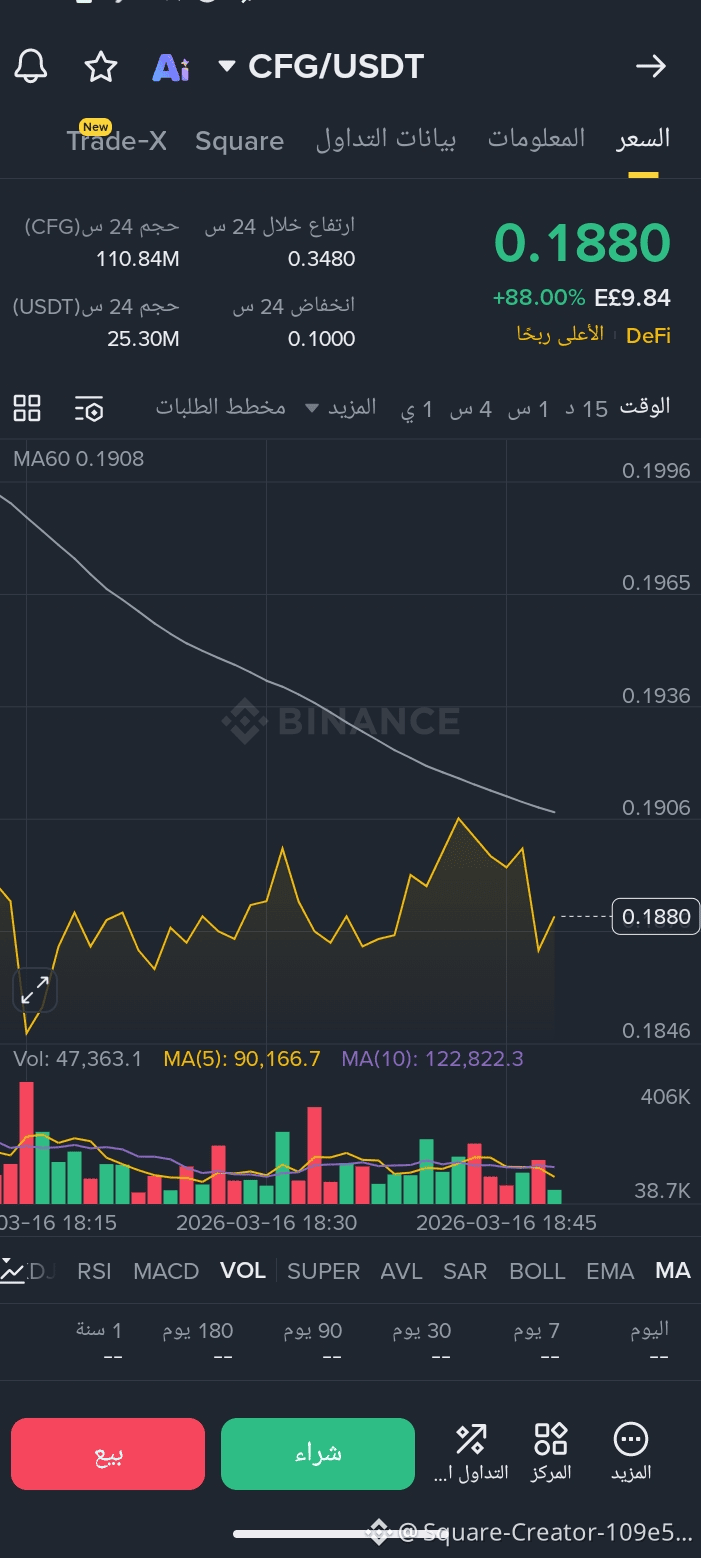Tap 24h low value 0.1000

coord(322,339)
